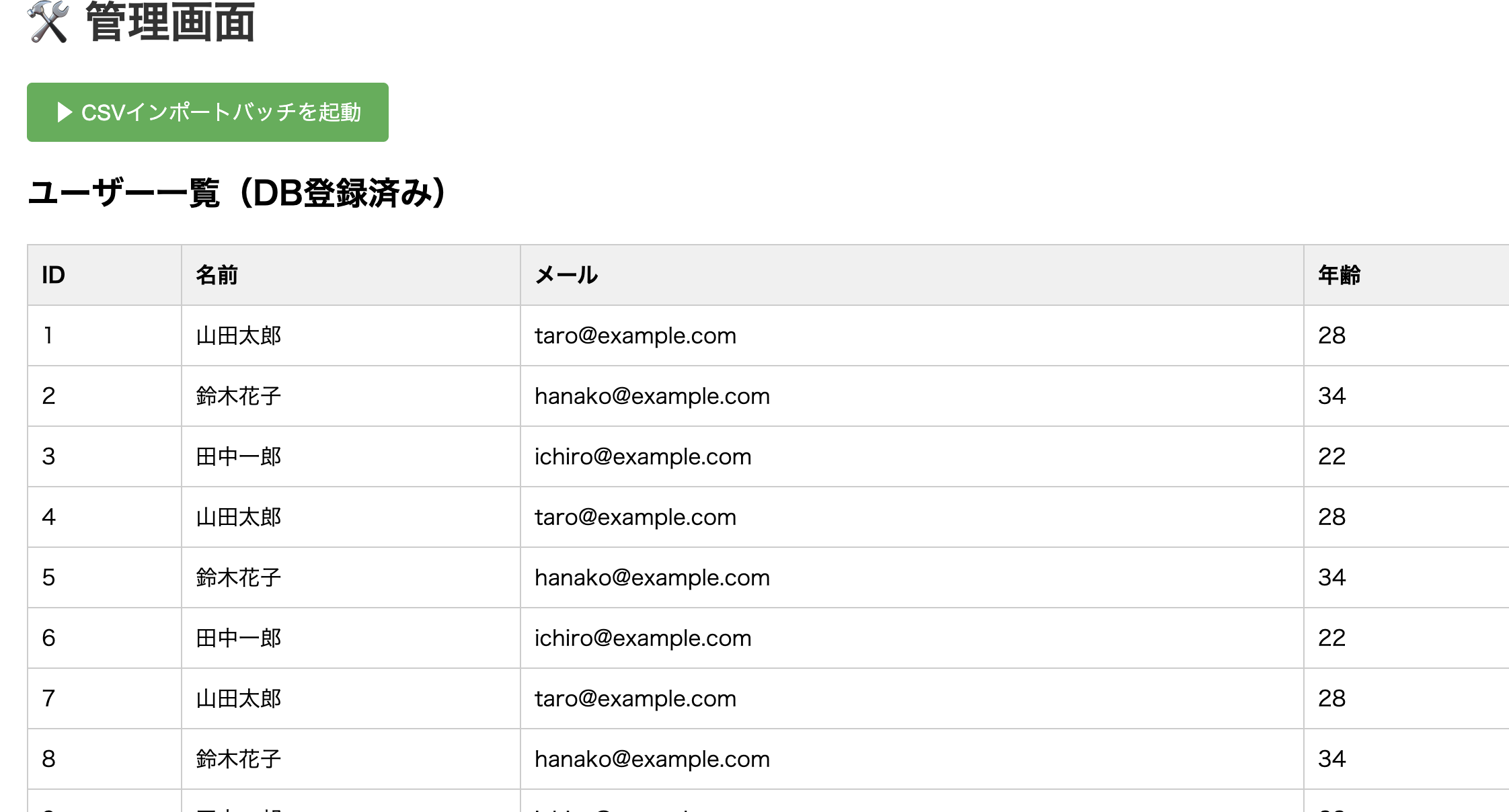
Task: Select name 山田太郎 in row ID 1
Action: pyautogui.click(x=239, y=335)
